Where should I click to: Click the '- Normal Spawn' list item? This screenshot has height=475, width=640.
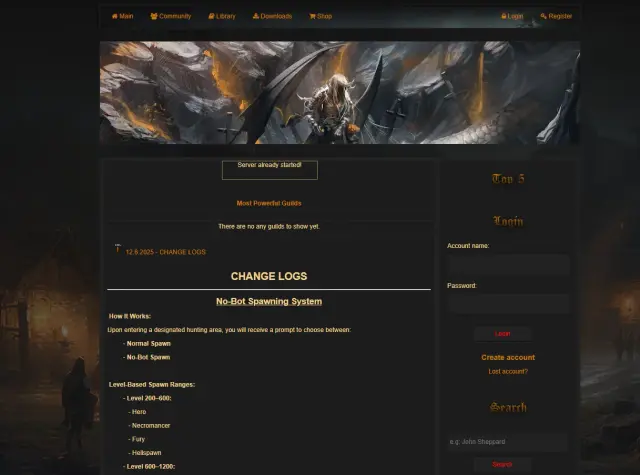(147, 344)
